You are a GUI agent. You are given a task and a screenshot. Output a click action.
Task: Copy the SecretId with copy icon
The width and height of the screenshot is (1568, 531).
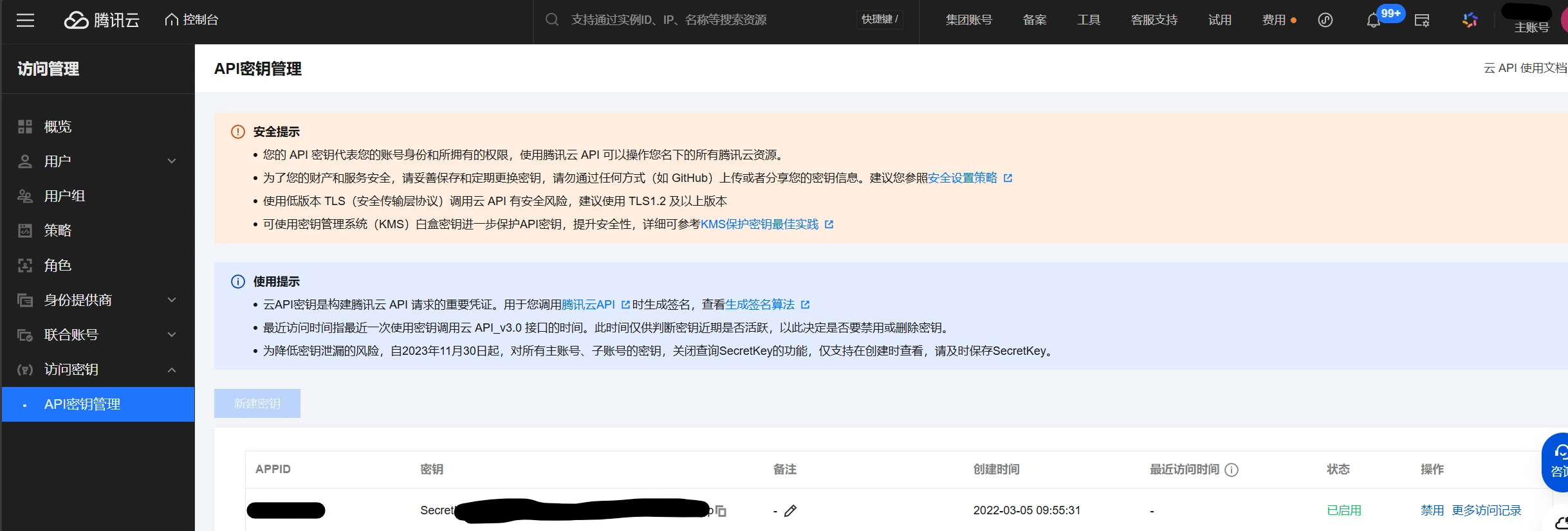(721, 511)
